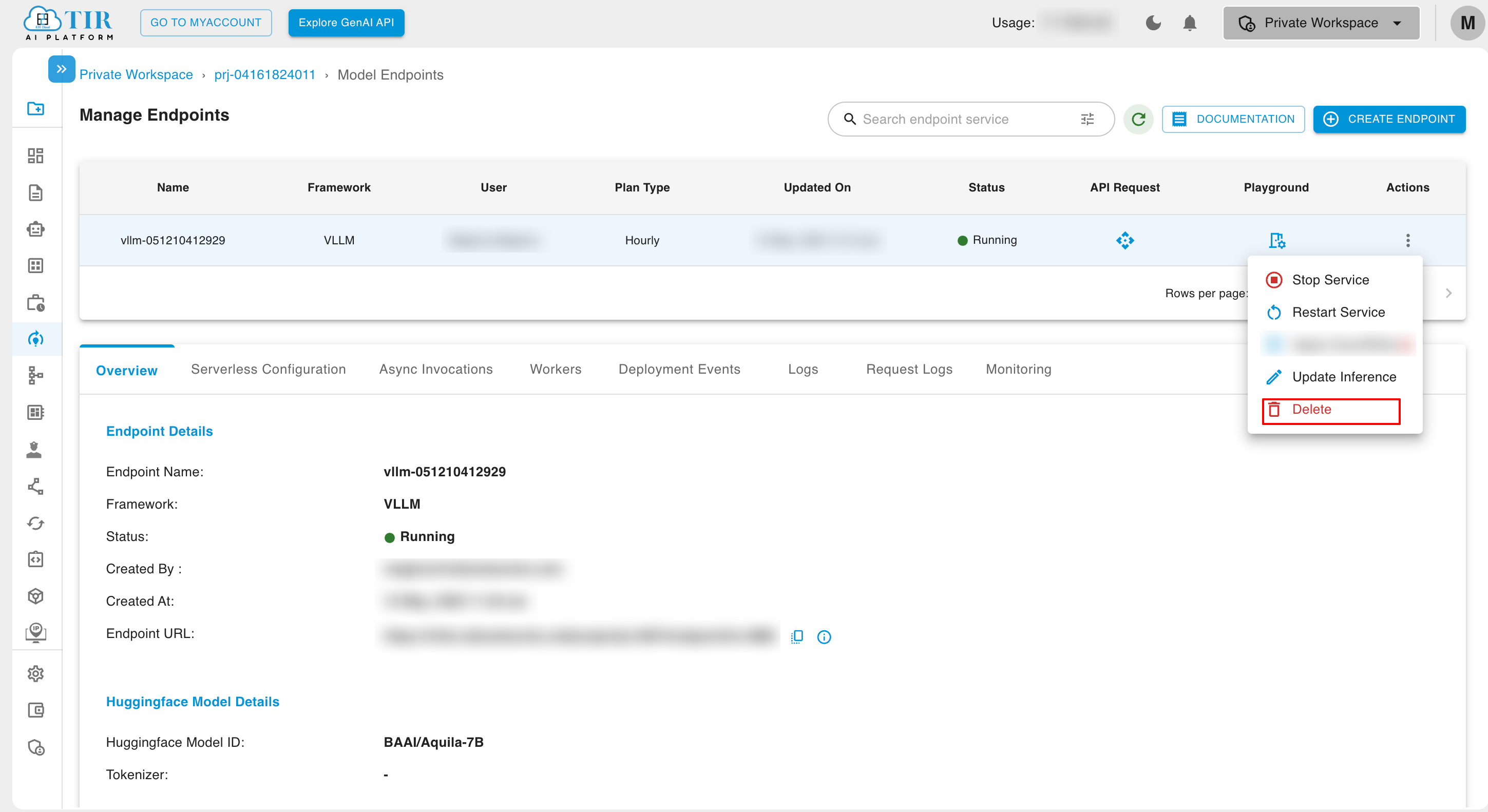
Task: Switch to Deployment Events tab
Action: pyautogui.click(x=679, y=369)
